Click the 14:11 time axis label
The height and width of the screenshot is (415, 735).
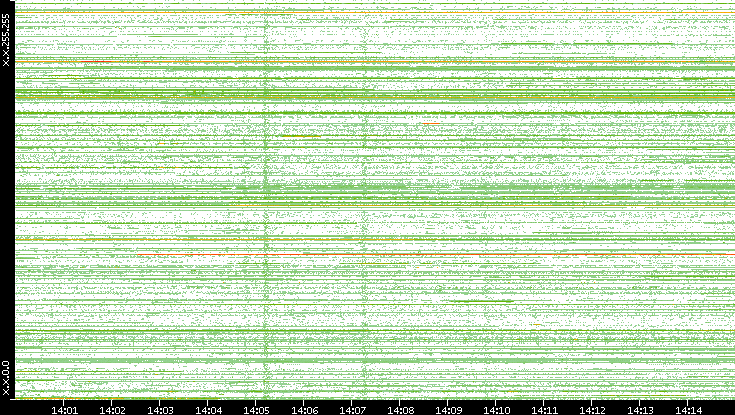click(x=544, y=410)
